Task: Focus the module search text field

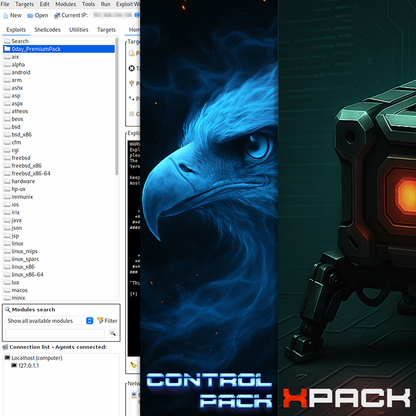Action: pyautogui.click(x=55, y=333)
